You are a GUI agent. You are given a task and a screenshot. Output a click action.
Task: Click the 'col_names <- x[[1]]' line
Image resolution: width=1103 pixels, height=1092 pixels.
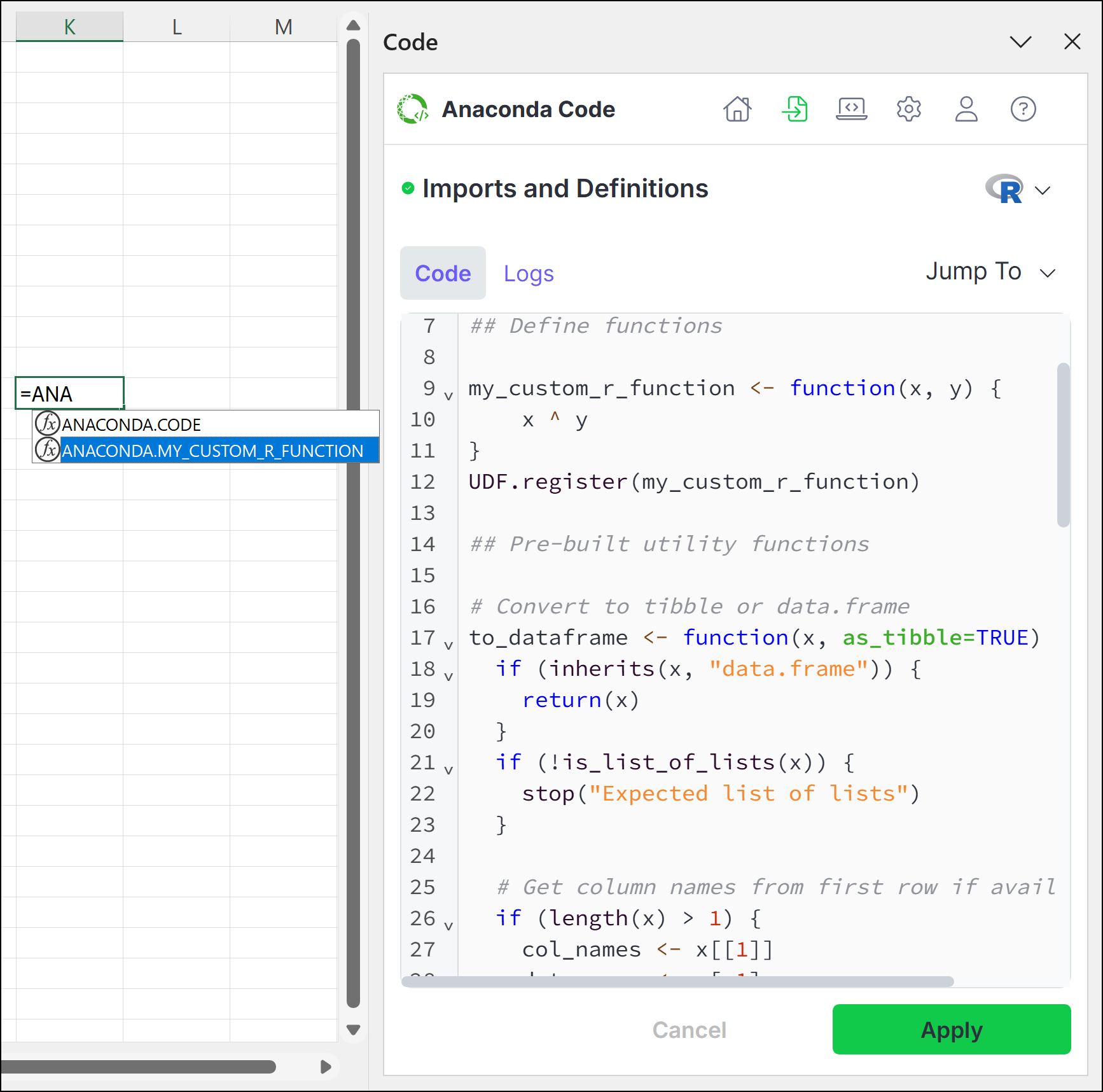648,949
